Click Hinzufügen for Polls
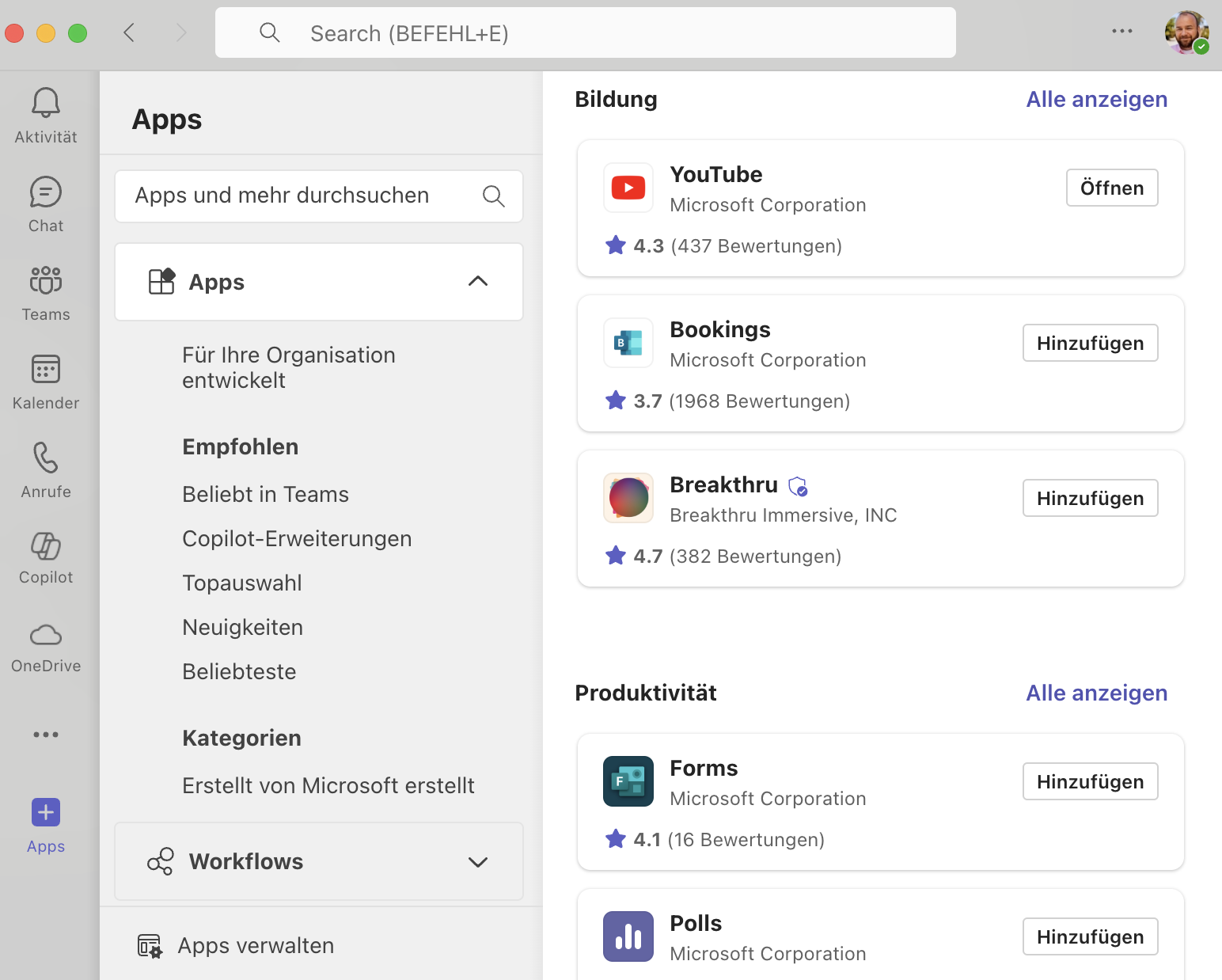Image resolution: width=1222 pixels, height=980 pixels. pos(1091,936)
